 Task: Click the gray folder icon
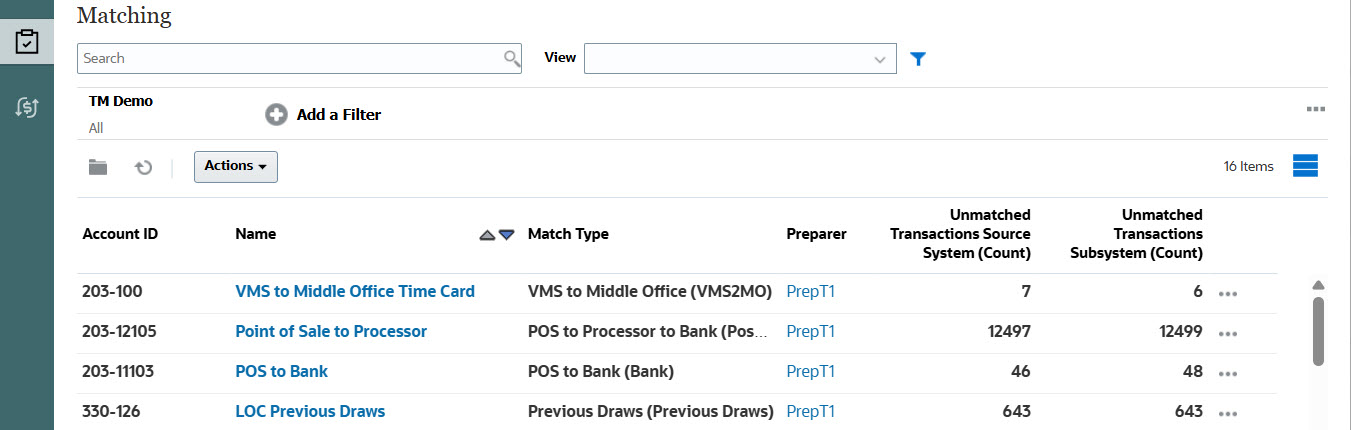tap(97, 167)
